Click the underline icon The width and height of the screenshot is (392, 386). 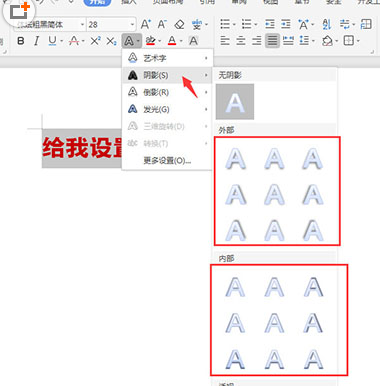coord(52,41)
